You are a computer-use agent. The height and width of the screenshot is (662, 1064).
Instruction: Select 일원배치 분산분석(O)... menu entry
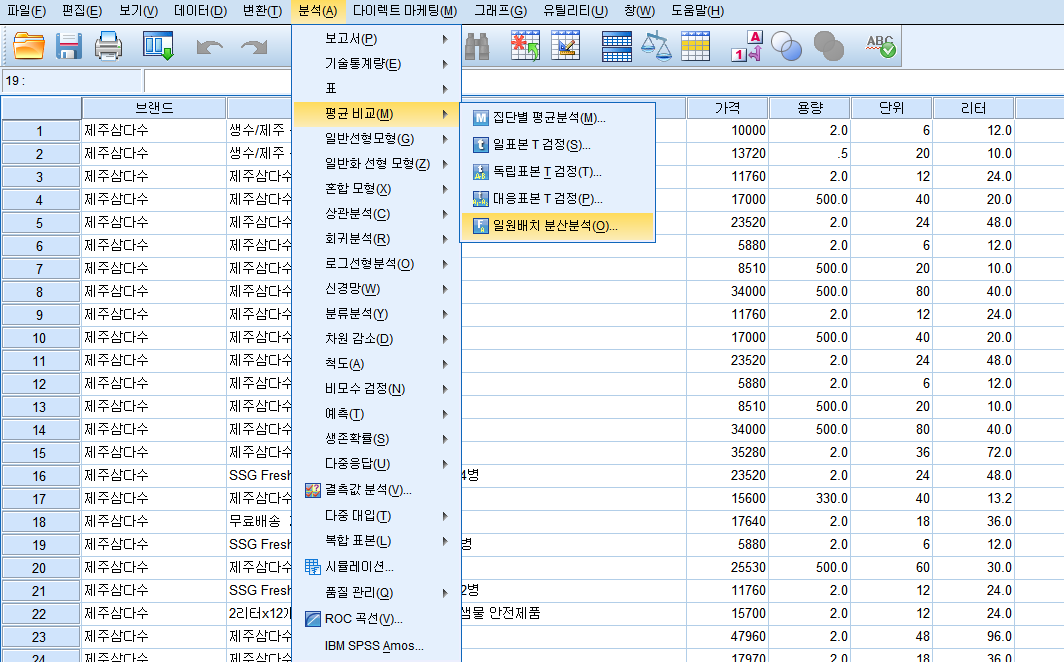click(557, 226)
